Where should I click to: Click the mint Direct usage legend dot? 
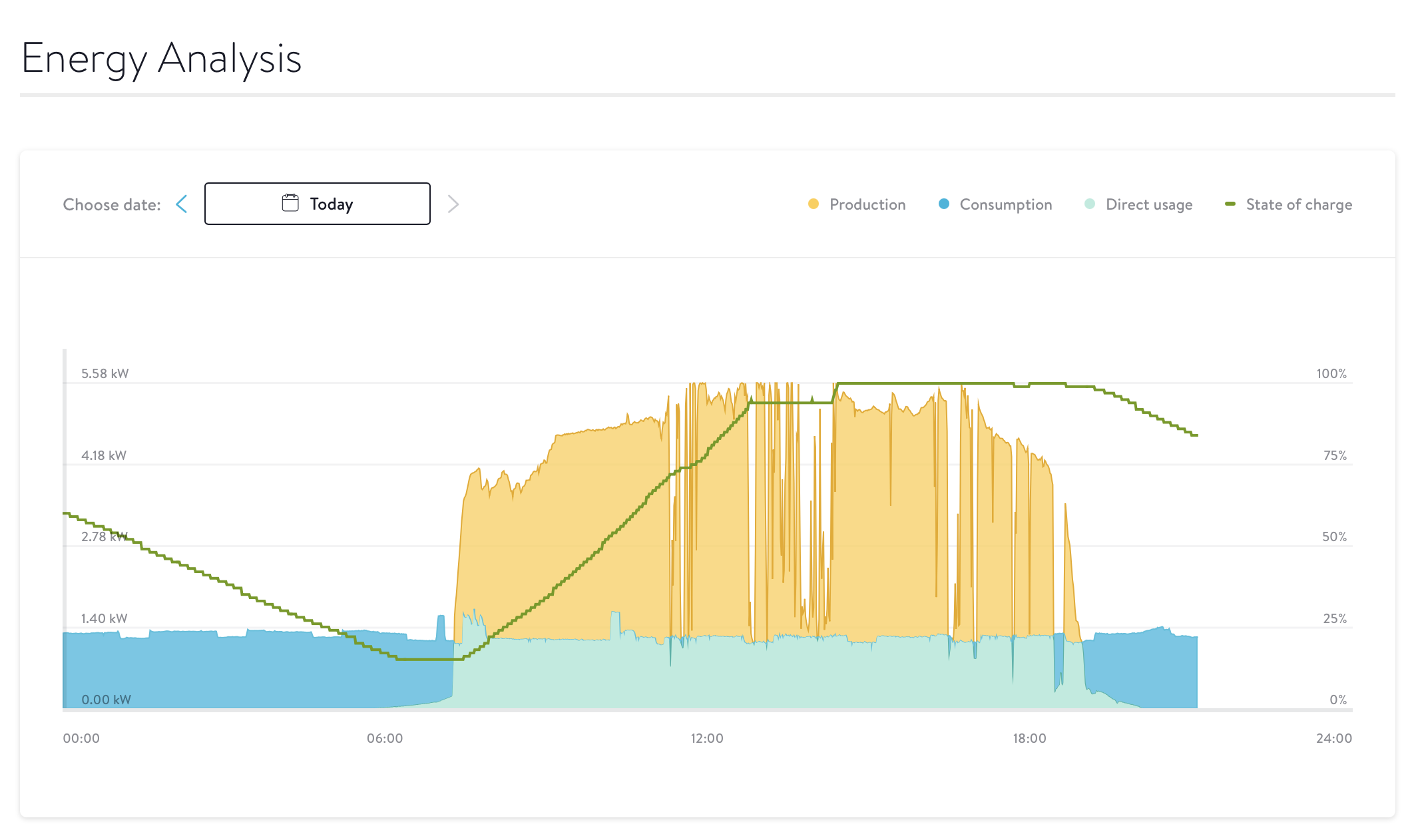click(x=1089, y=204)
